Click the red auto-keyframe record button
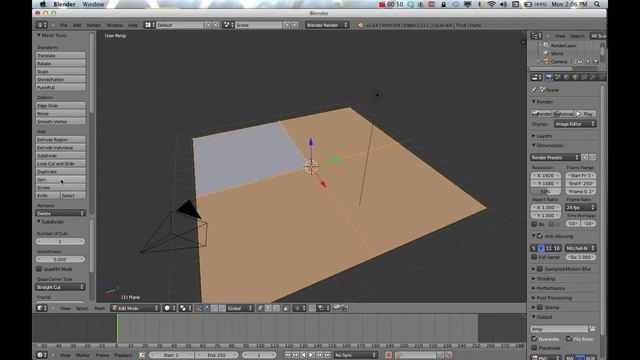 pos(388,355)
